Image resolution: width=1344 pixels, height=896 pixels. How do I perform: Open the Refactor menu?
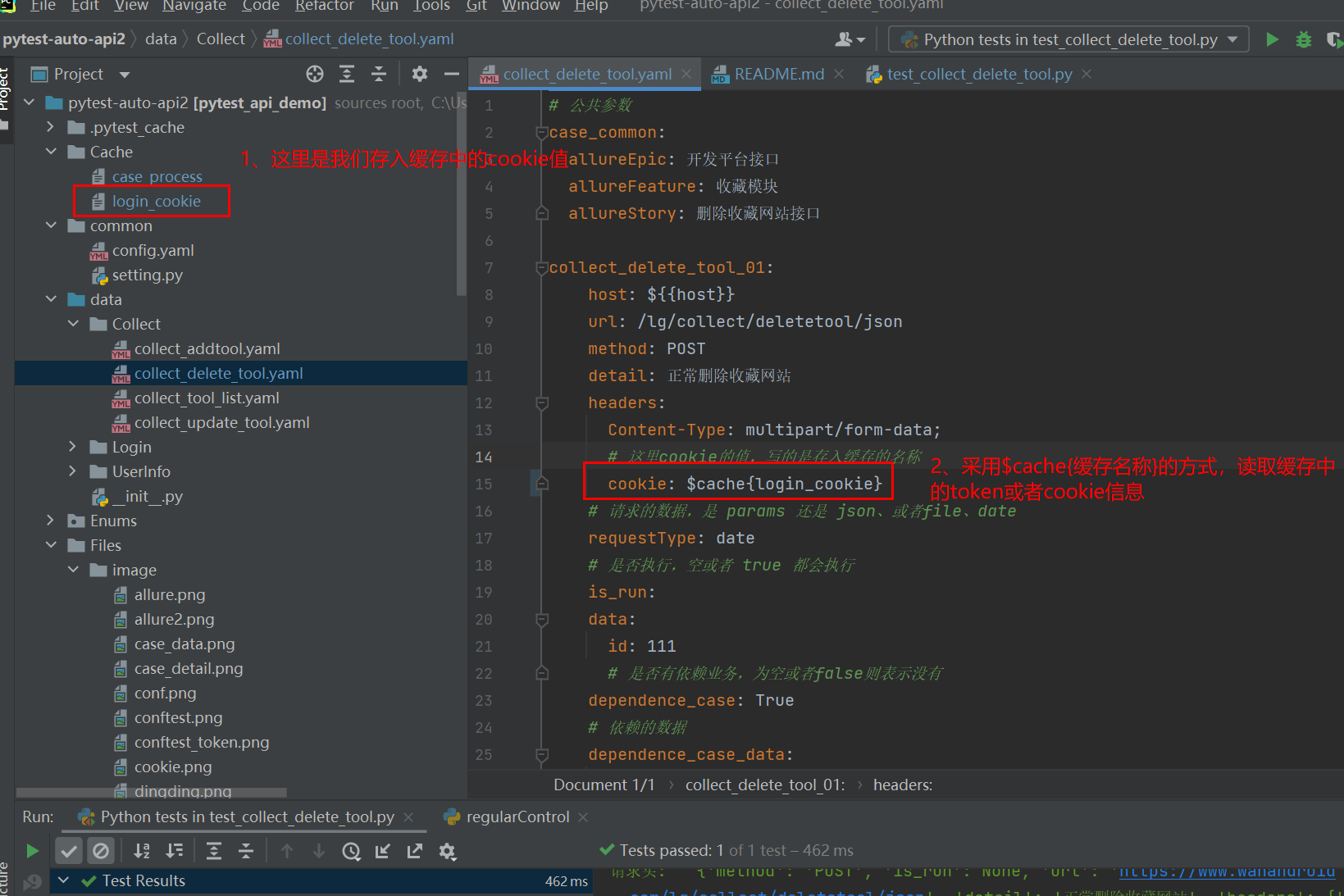pyautogui.click(x=325, y=6)
